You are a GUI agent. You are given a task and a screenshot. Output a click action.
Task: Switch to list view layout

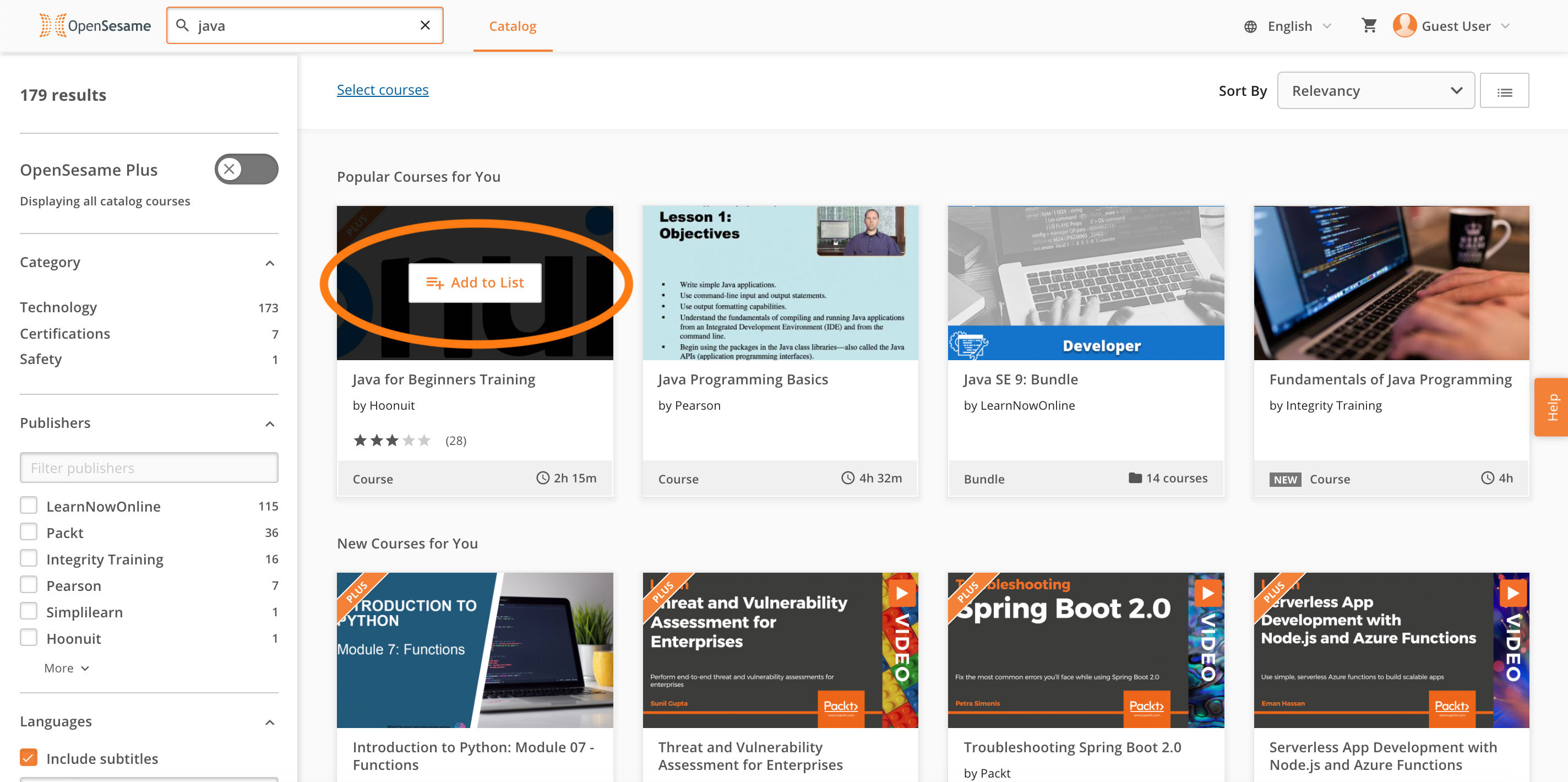[x=1504, y=91]
